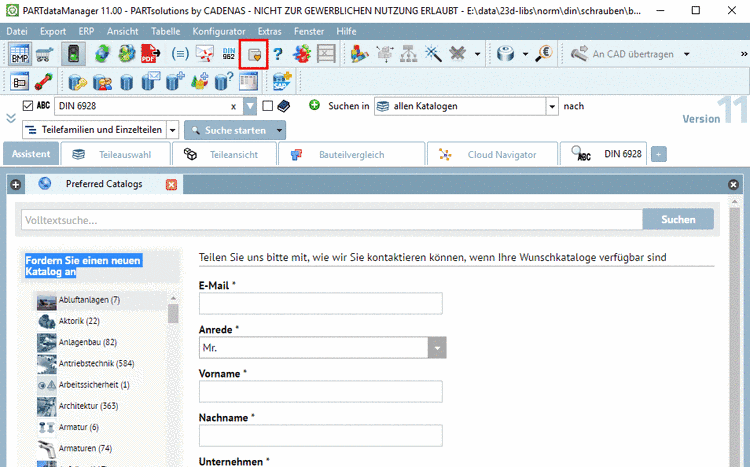
Task: Click the red connector link icon
Action: 44,82
